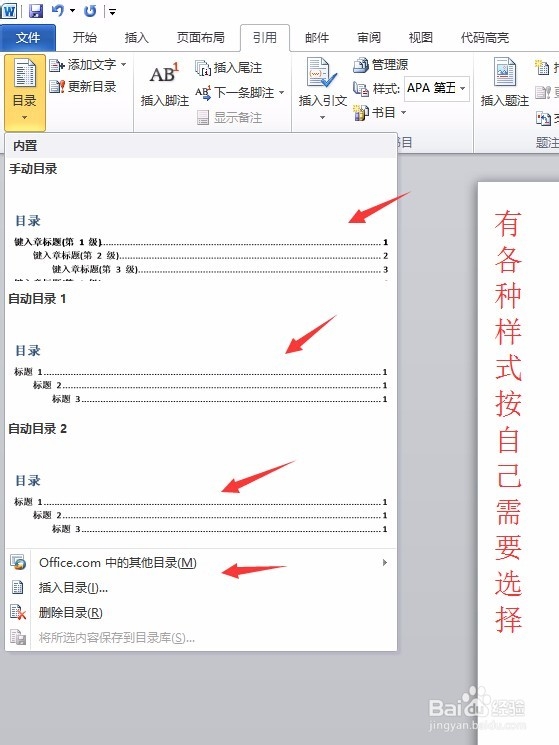Image resolution: width=559 pixels, height=745 pixels.
Task: Save the document using quick access toolbar
Action: pos(36,10)
